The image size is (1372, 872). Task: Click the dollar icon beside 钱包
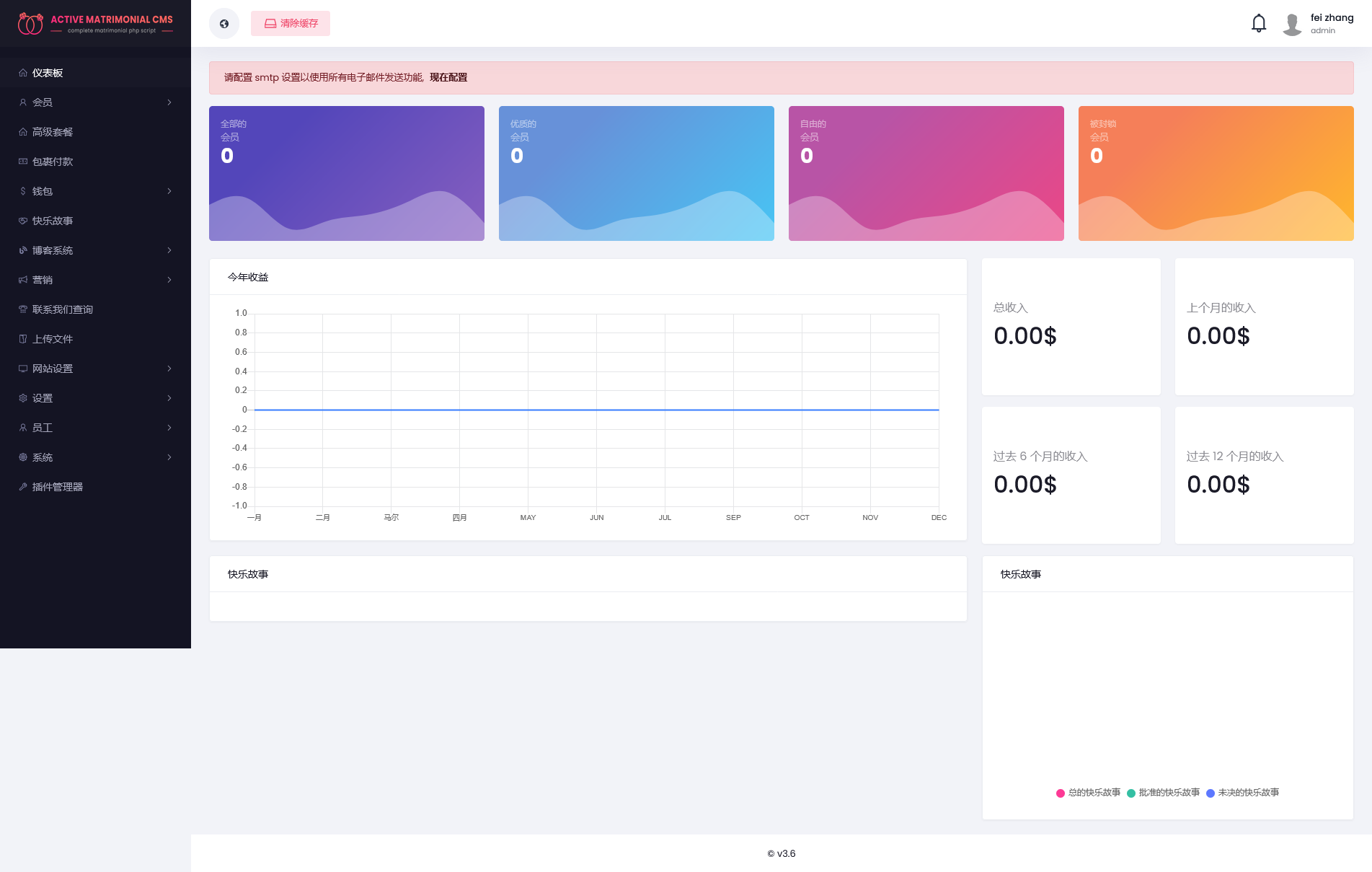23,191
